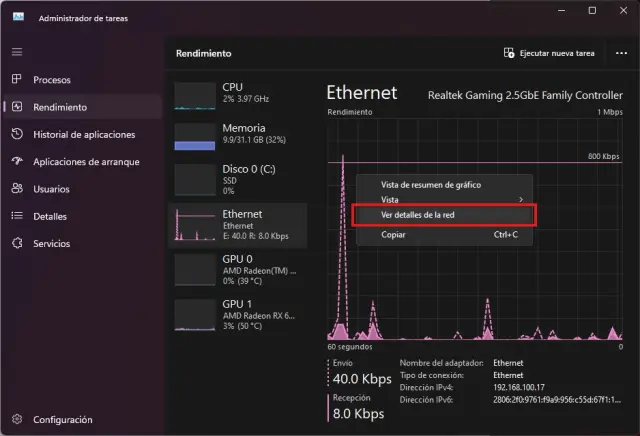Open the Aplicaciones de arranque icon
Image resolution: width=640 pixels, height=436 pixels.
point(17,161)
